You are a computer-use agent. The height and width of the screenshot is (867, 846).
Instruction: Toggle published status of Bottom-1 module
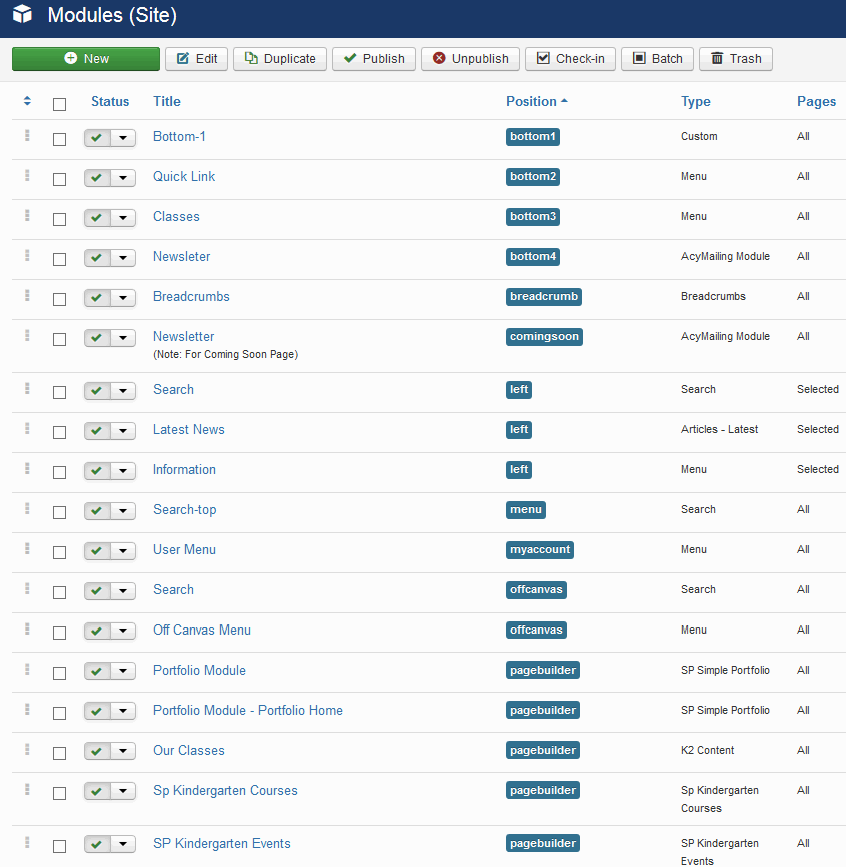[x=97, y=138]
